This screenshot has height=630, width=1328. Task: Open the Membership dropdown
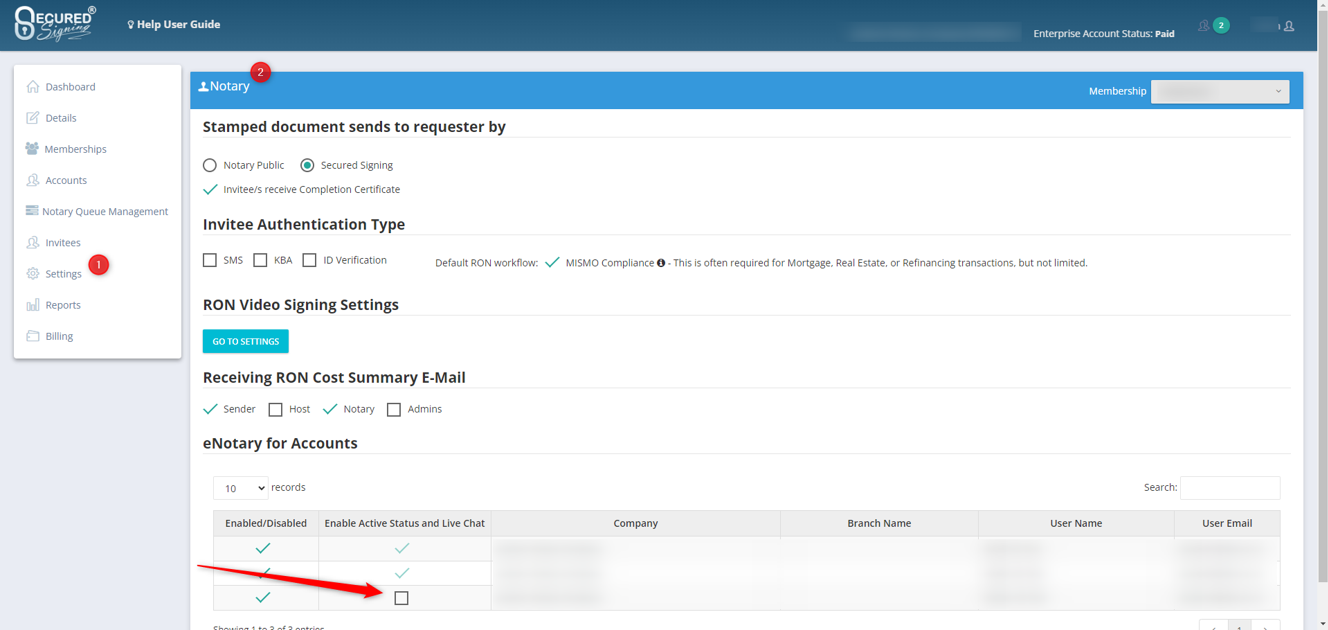(x=1219, y=91)
